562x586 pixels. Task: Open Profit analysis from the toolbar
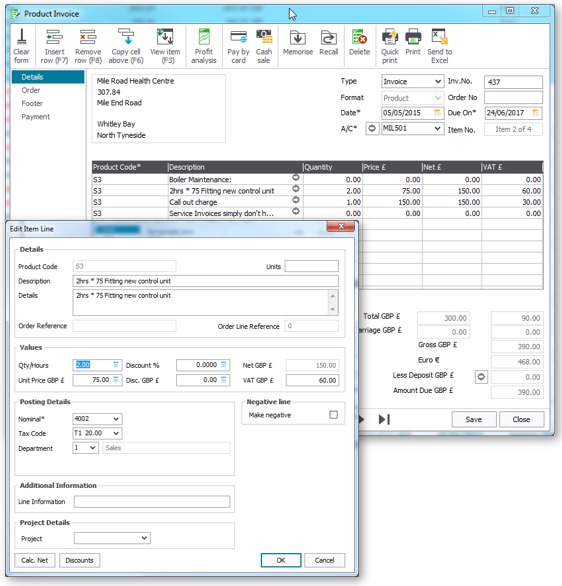click(204, 46)
